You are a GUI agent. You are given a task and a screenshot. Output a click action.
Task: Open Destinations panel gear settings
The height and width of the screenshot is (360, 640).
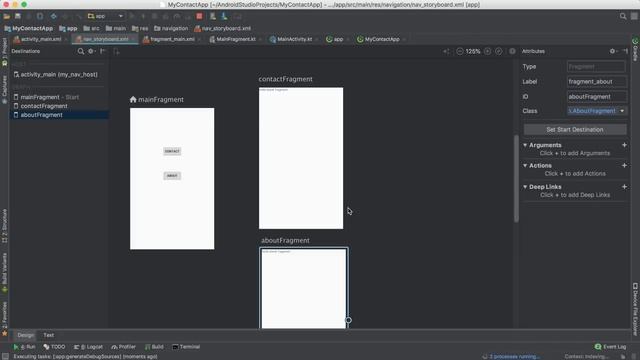coord(91,51)
